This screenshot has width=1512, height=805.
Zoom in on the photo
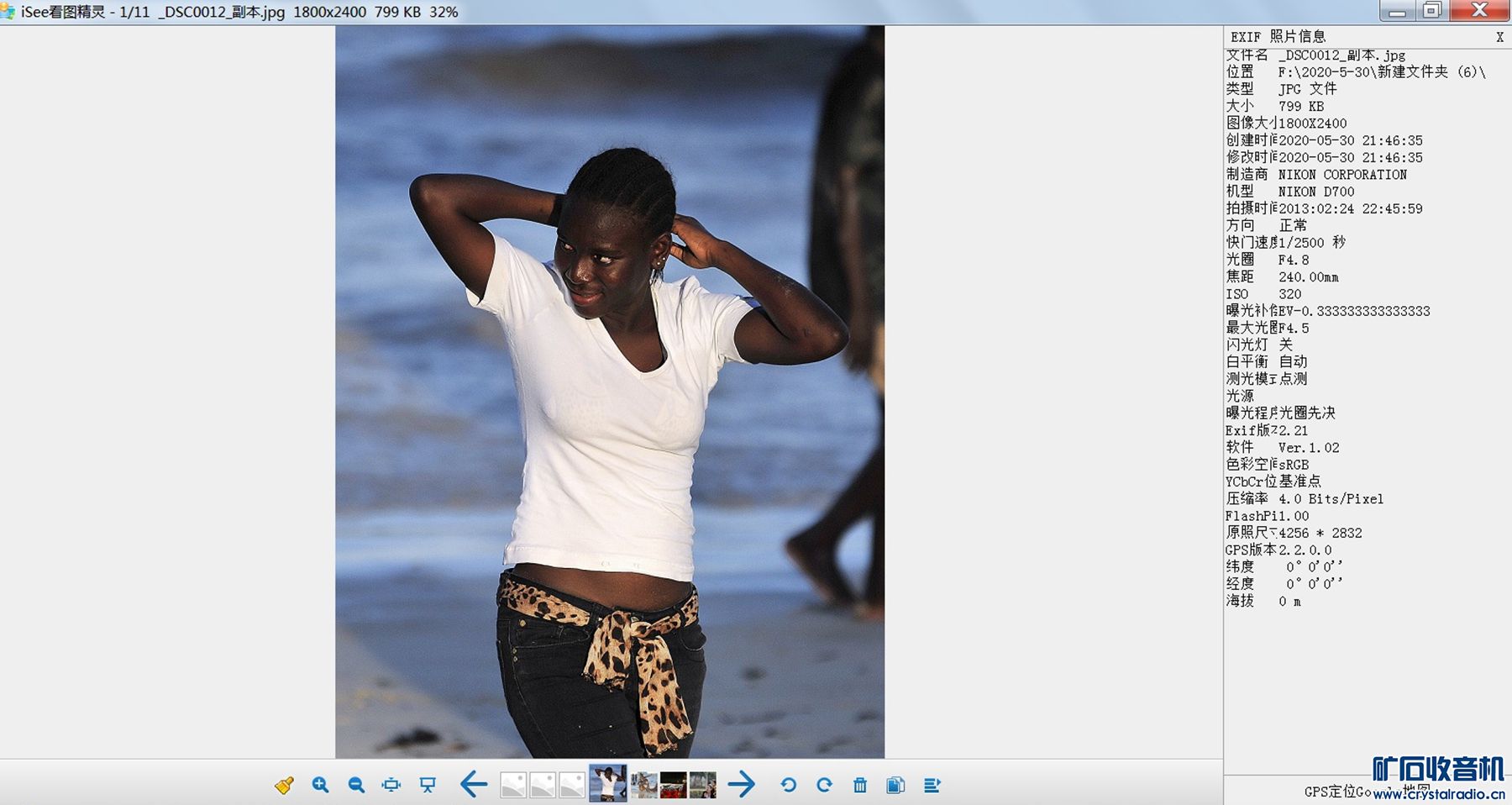click(320, 785)
